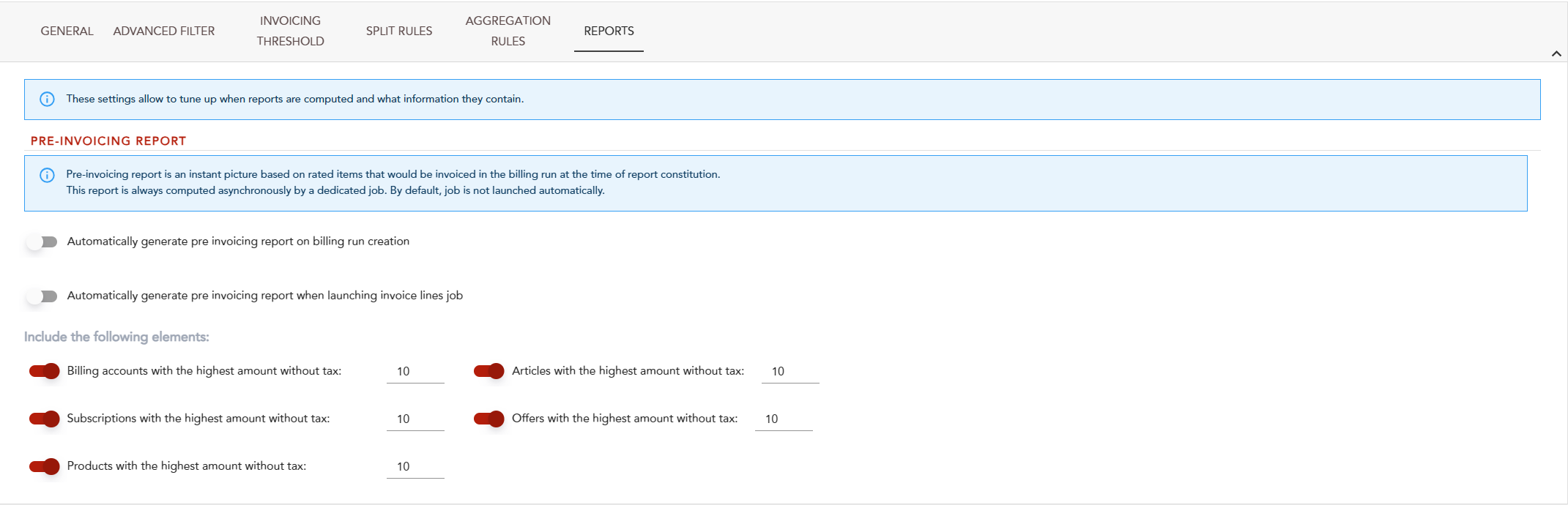Focus the Subscriptions count input field
The height and width of the screenshot is (505, 1568).
pyautogui.click(x=415, y=419)
